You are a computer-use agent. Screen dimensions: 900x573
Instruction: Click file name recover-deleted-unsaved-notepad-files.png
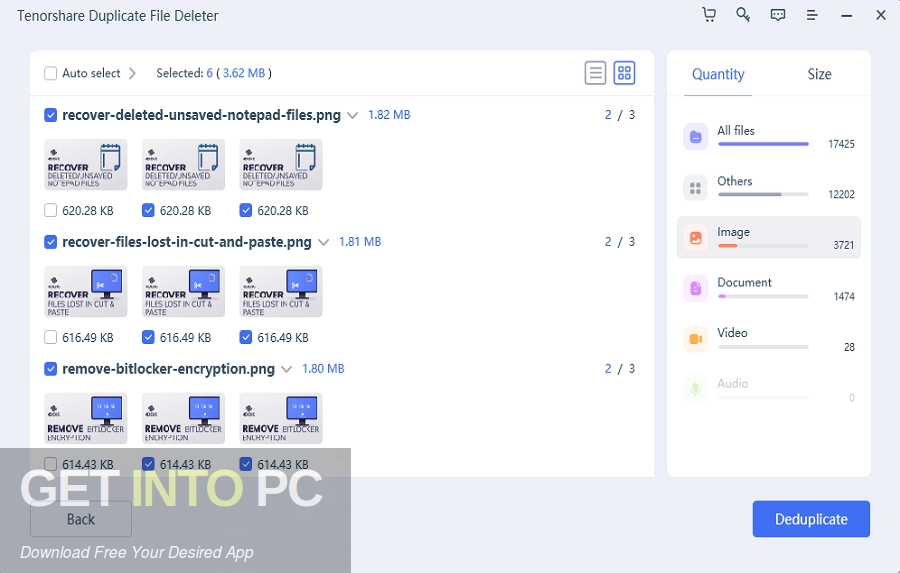[201, 115]
